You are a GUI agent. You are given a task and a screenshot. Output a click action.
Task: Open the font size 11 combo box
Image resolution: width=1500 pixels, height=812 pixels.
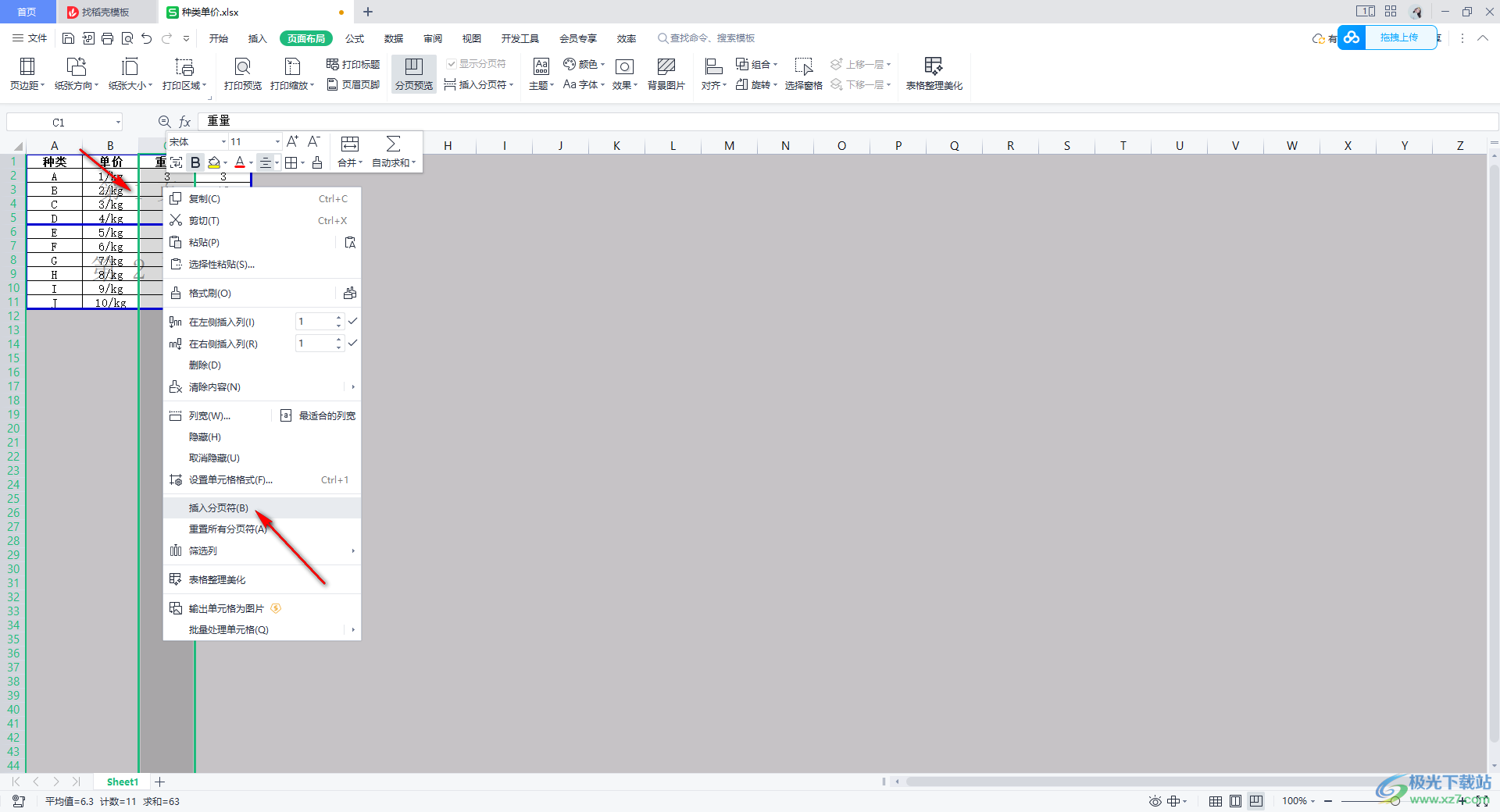click(x=255, y=141)
